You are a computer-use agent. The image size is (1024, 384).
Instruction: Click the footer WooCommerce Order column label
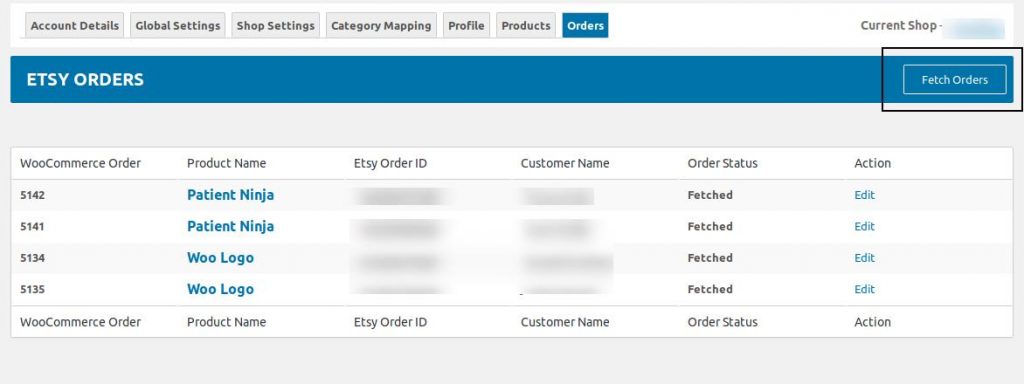(x=80, y=322)
